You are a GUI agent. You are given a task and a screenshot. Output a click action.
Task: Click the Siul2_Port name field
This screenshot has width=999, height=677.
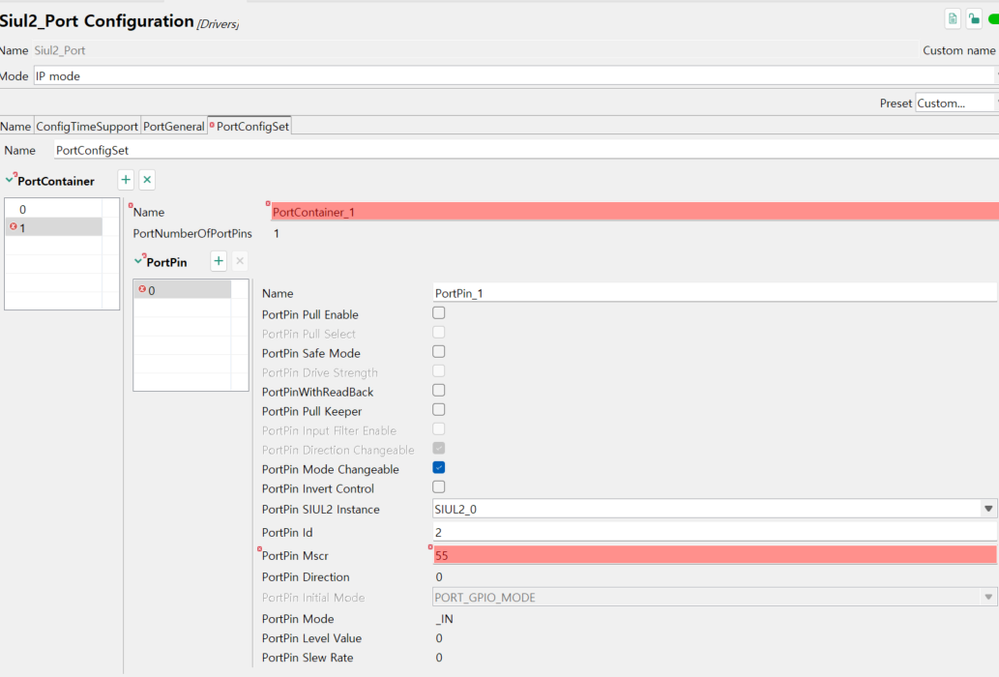(475, 50)
